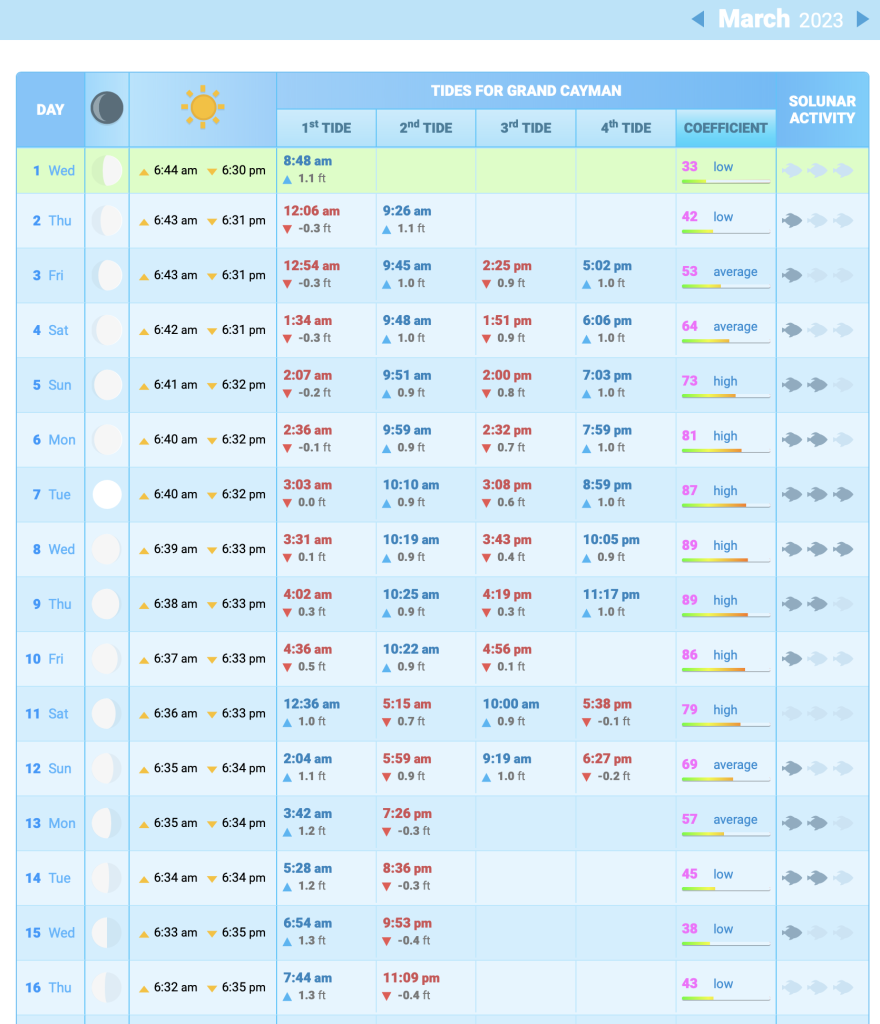Open day 12 Sun row
The width and height of the screenshot is (880, 1024).
(50, 768)
